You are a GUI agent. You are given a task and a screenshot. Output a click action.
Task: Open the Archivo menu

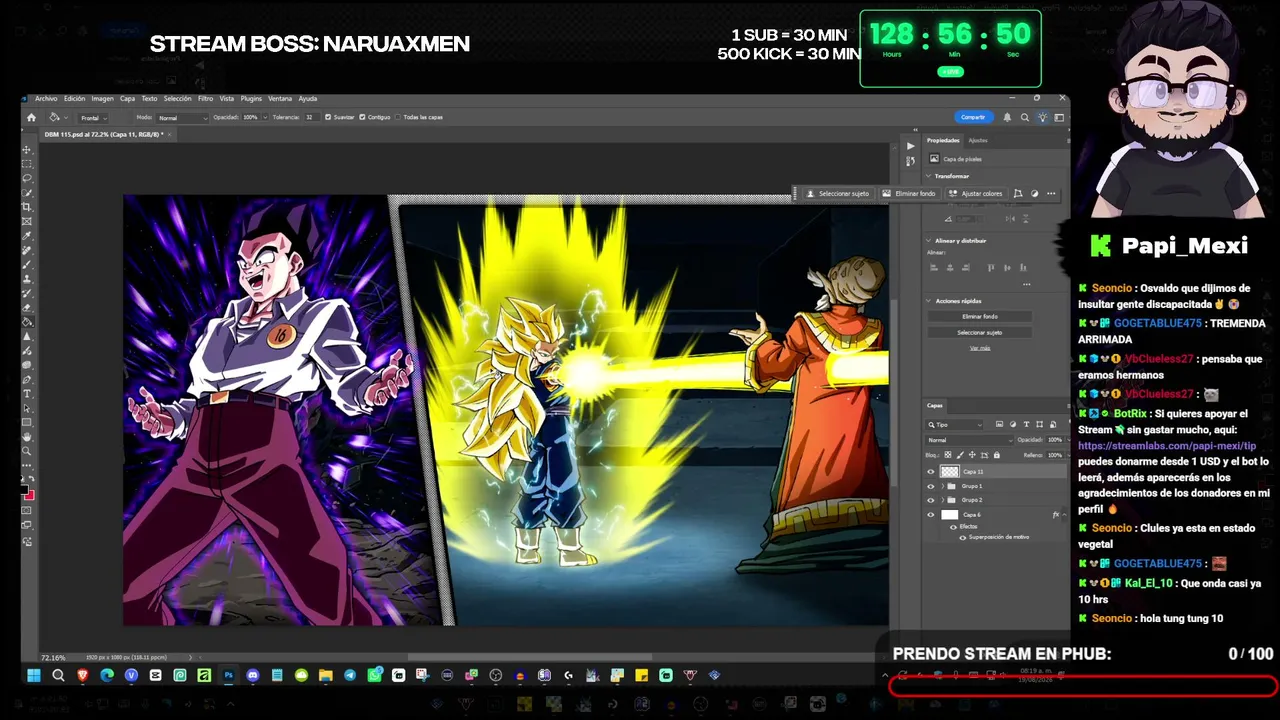coord(46,99)
